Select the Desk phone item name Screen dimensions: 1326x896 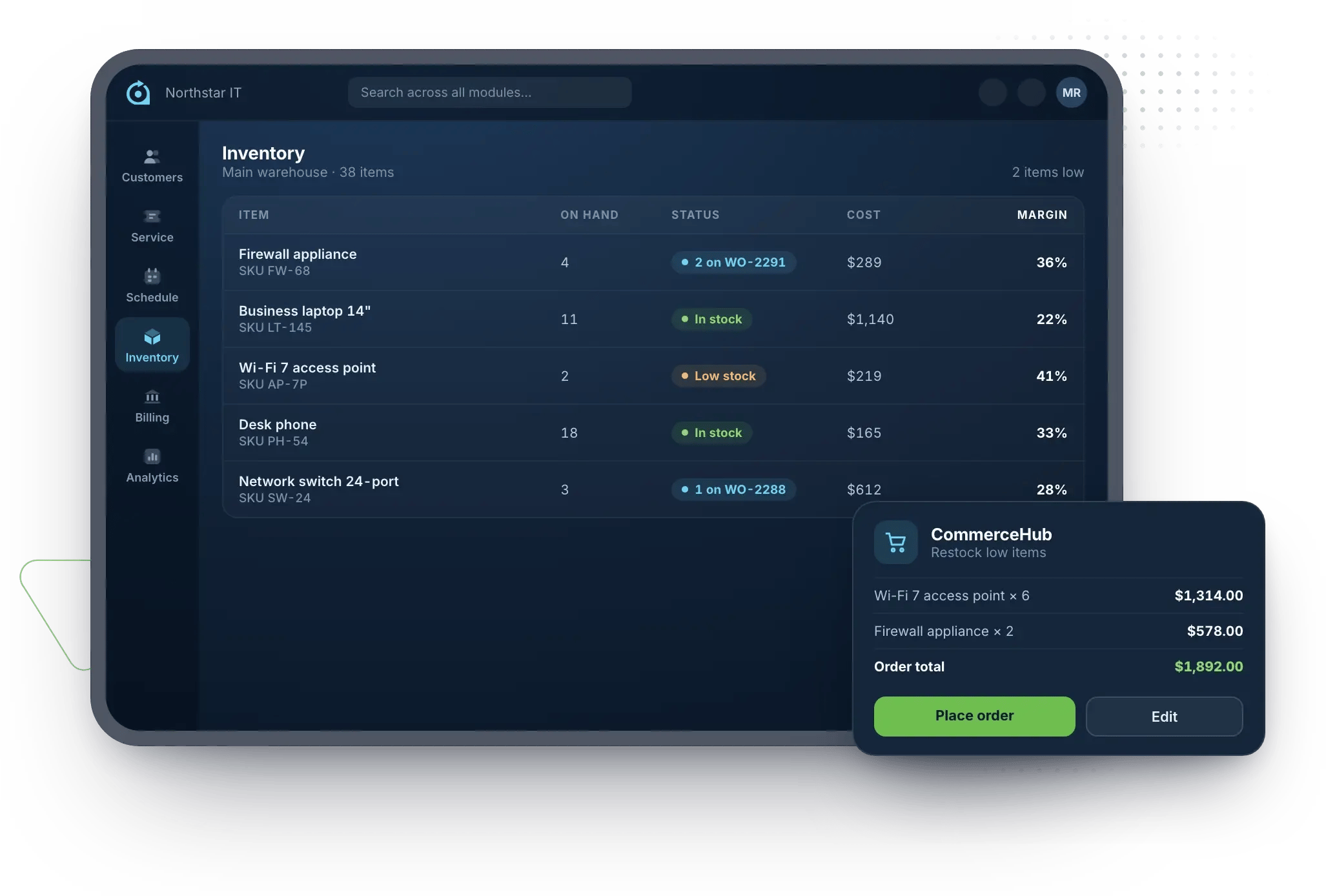pyautogui.click(x=278, y=425)
